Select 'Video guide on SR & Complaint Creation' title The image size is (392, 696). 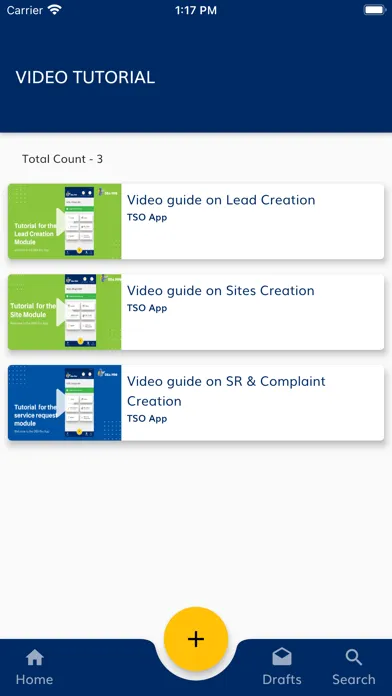click(226, 391)
